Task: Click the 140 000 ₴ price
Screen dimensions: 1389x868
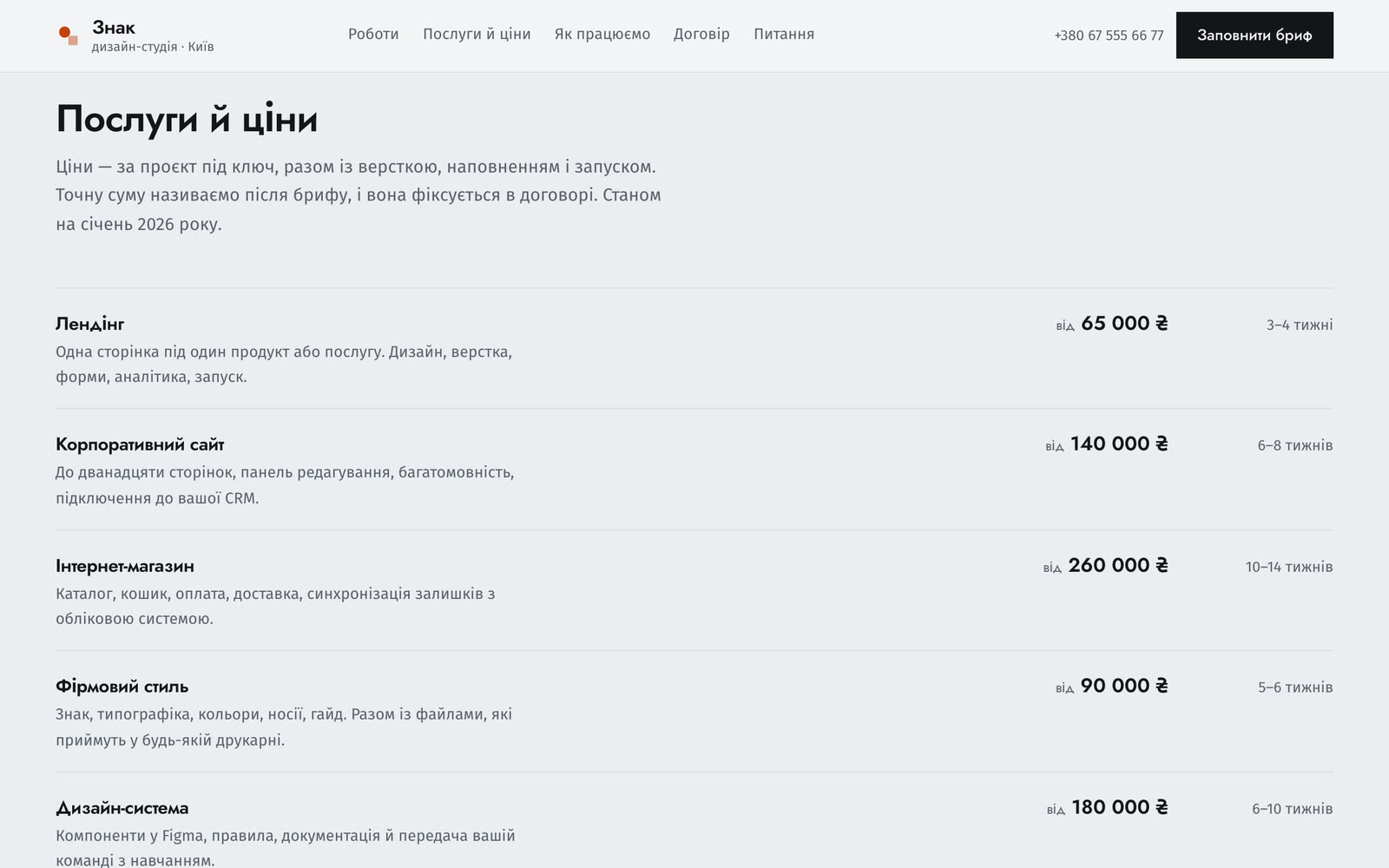Action: 1119,444
